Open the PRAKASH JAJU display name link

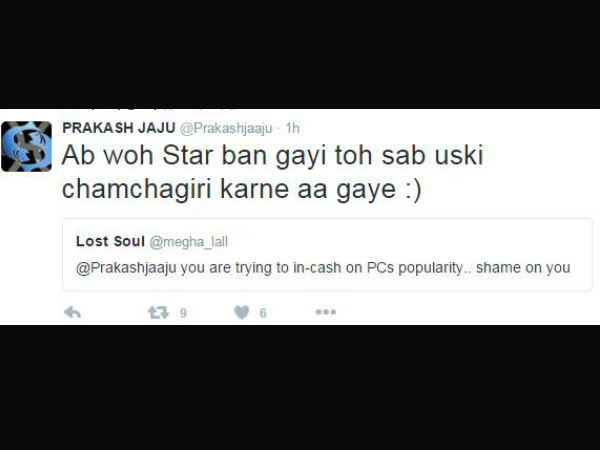tap(119, 128)
